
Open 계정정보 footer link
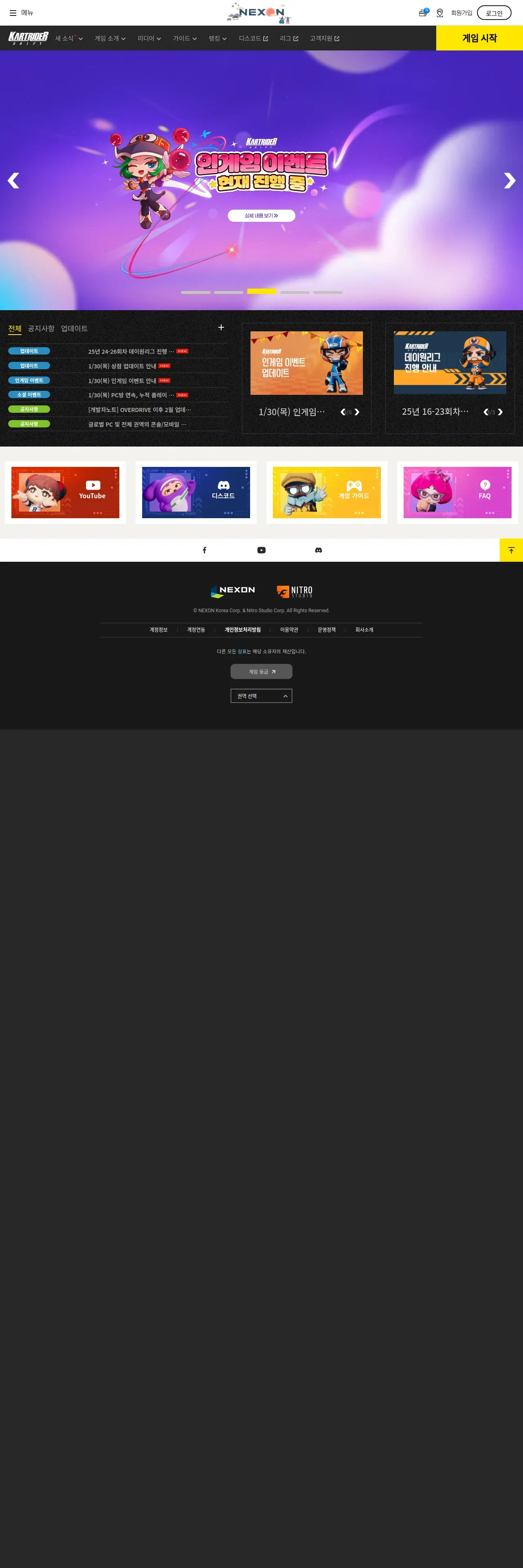point(158,630)
